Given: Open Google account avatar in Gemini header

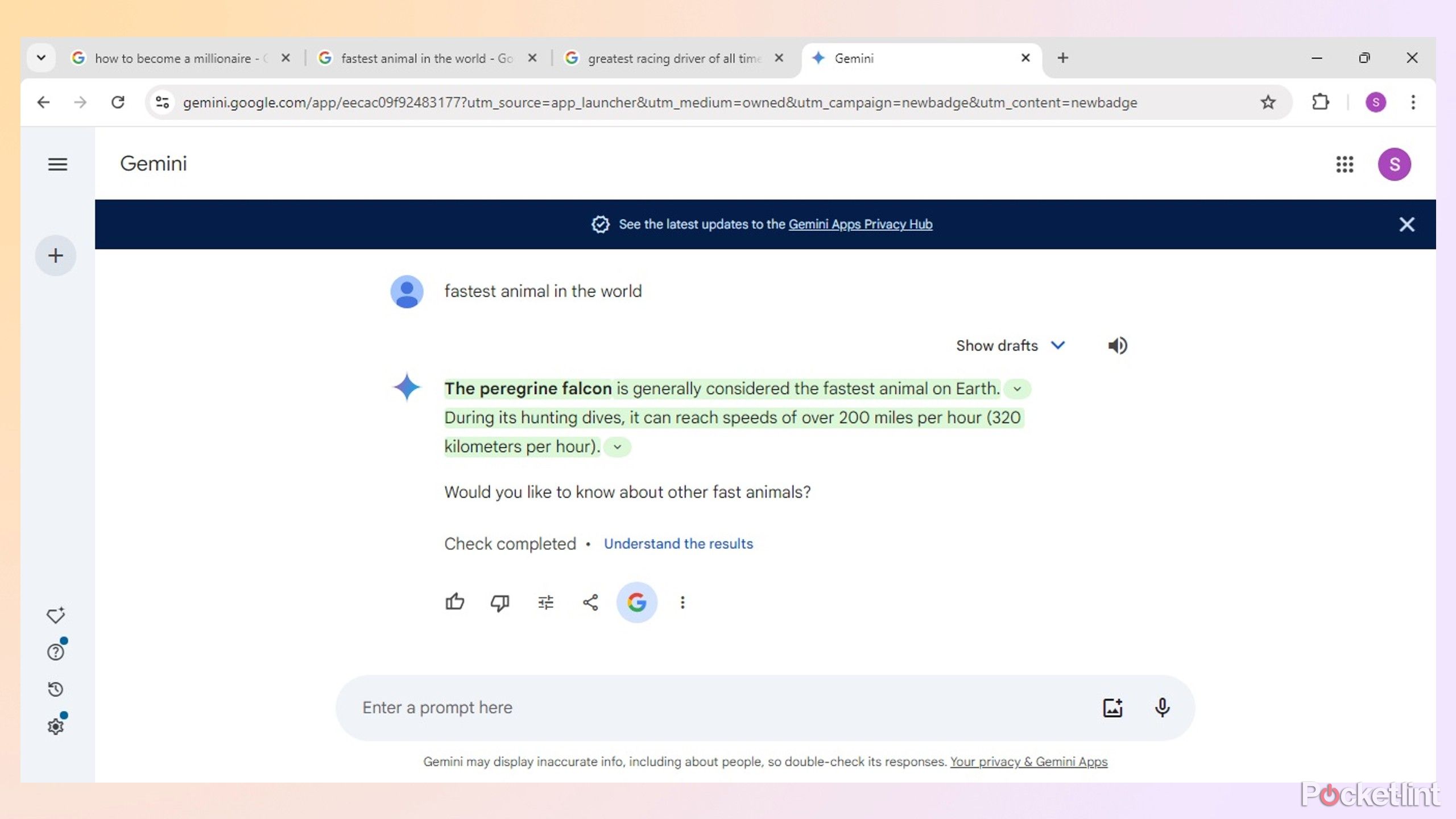Looking at the screenshot, I should pos(1394,164).
